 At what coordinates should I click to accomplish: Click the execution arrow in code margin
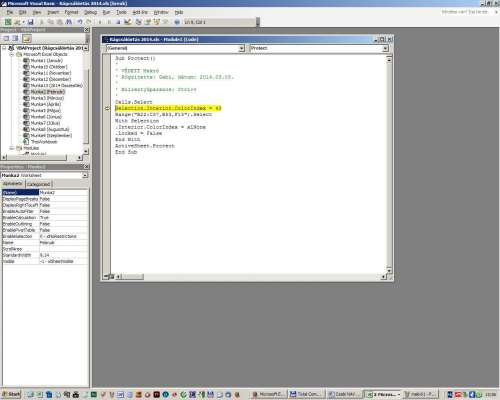[x=107, y=108]
